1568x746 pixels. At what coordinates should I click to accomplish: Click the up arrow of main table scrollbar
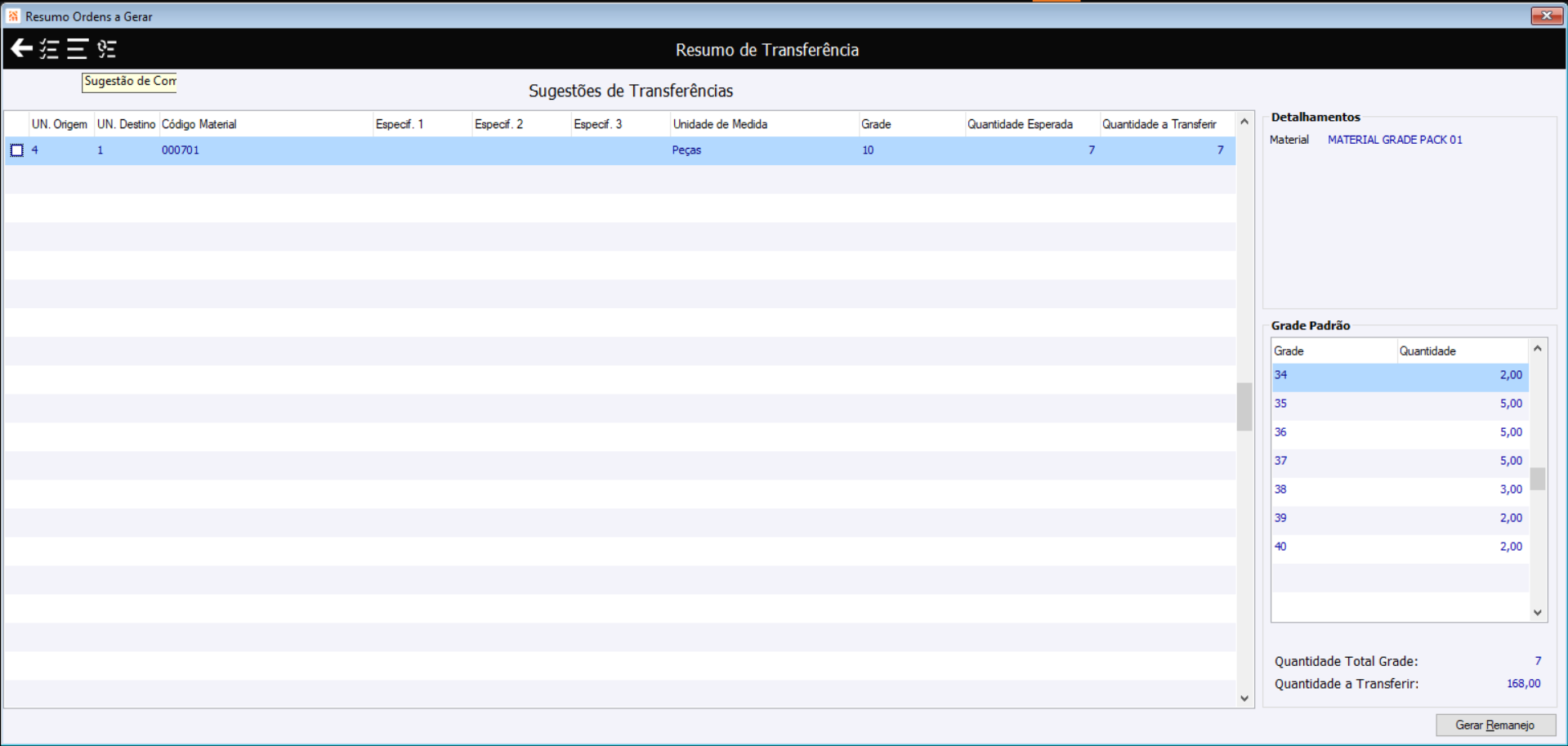coord(1244,122)
